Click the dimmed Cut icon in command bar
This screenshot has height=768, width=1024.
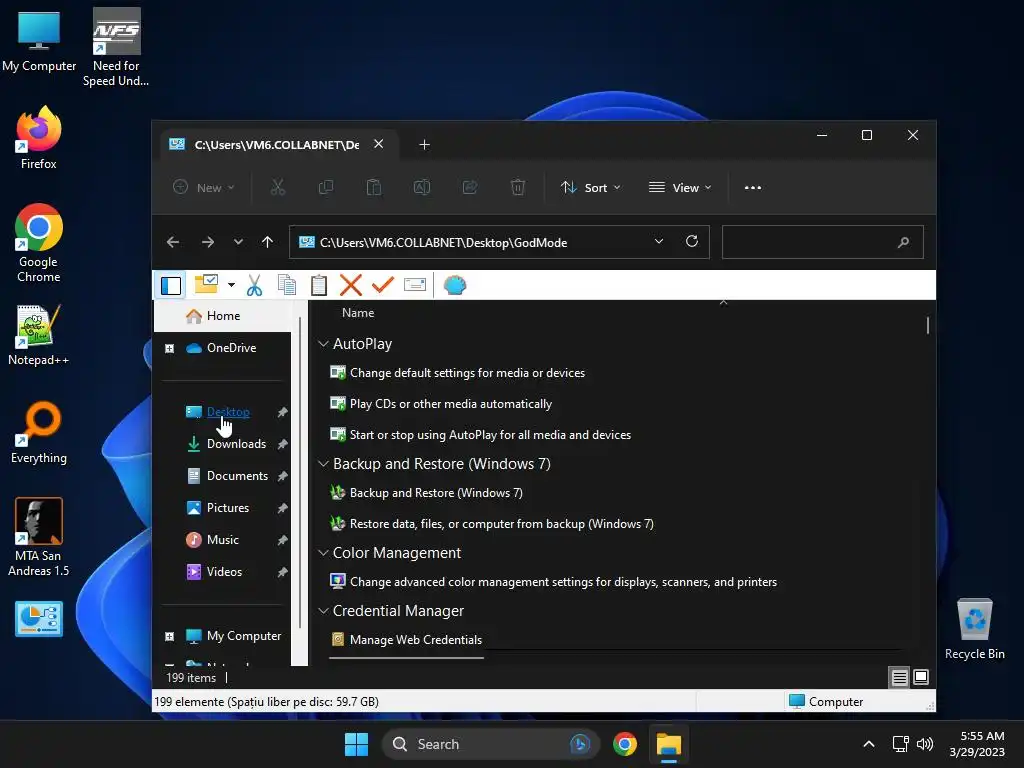[x=278, y=187]
